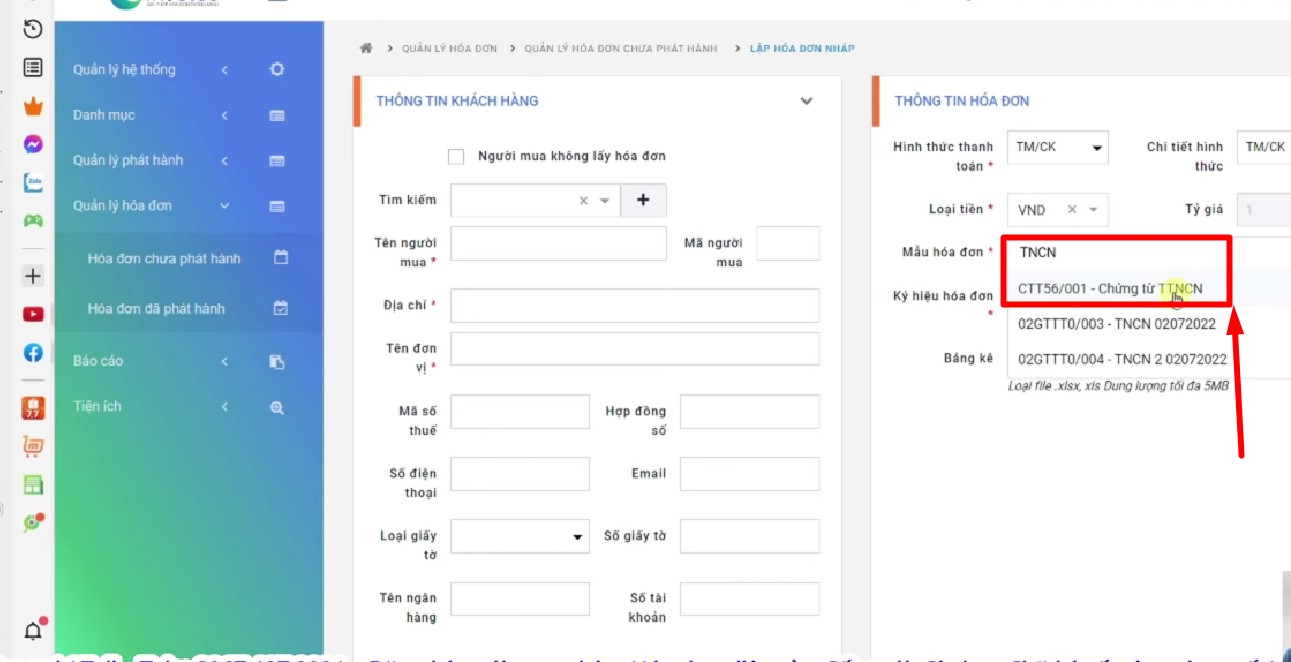Click the Số tài khoản input field

[x=750, y=600]
